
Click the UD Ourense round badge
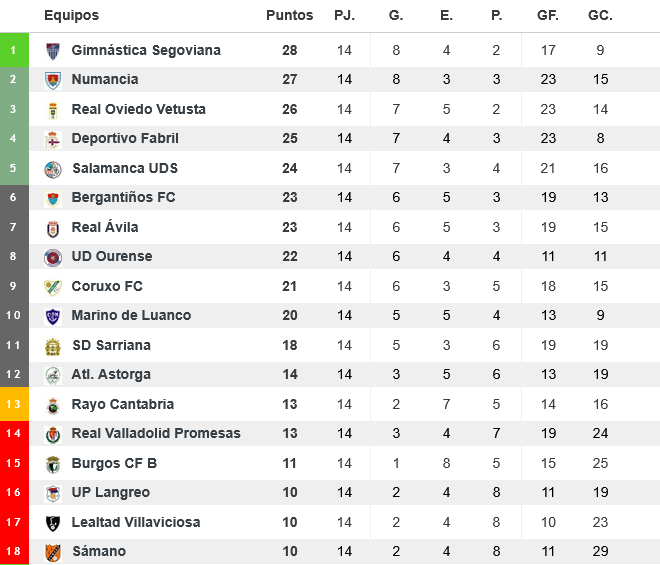pos(53,257)
